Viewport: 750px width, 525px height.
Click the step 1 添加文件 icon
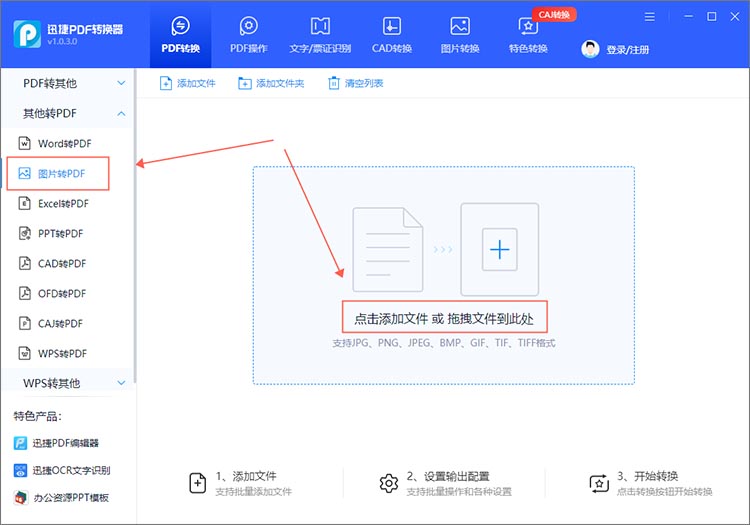coord(198,483)
